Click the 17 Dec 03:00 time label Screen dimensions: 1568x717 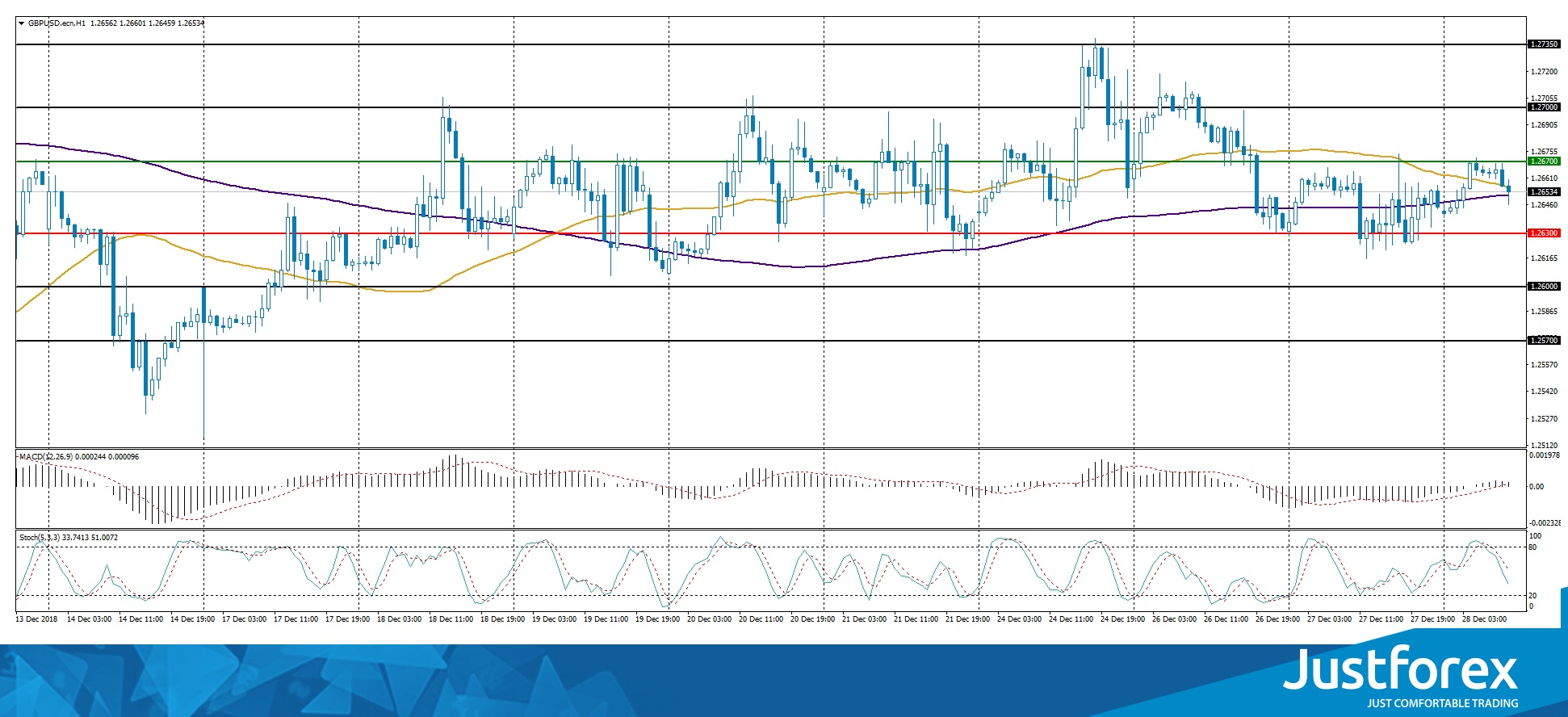(244, 619)
